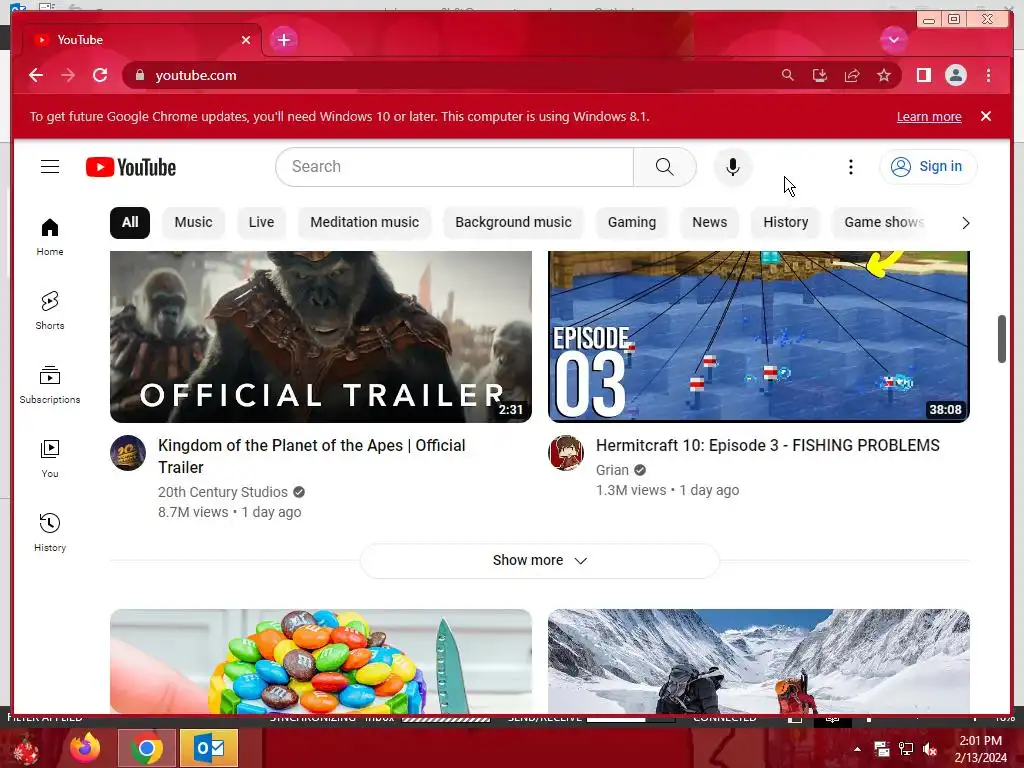Open Chrome profile avatar
The image size is (1024, 768).
tap(955, 75)
